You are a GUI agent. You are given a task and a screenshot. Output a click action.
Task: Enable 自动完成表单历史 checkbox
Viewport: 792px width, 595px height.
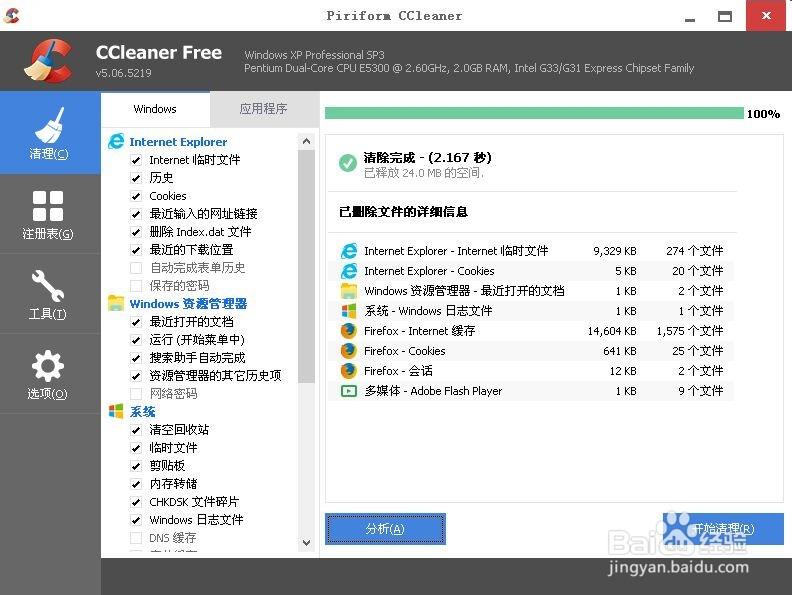(x=136, y=268)
